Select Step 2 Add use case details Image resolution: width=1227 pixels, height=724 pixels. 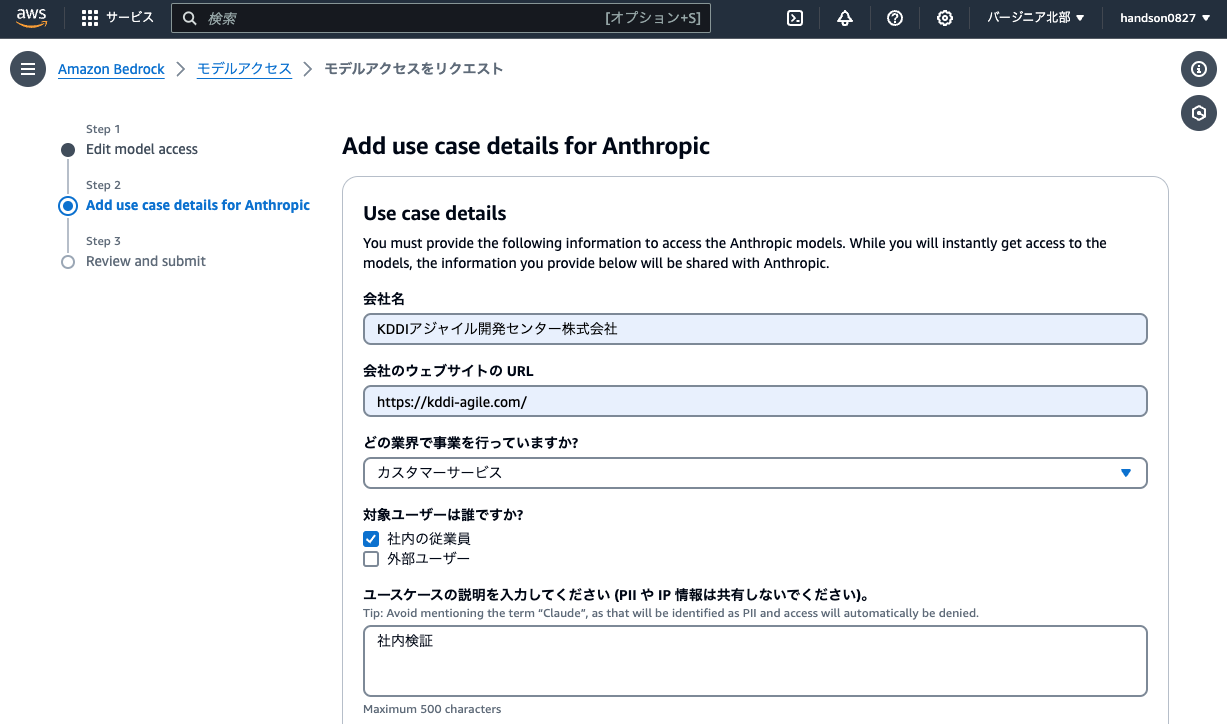click(198, 205)
